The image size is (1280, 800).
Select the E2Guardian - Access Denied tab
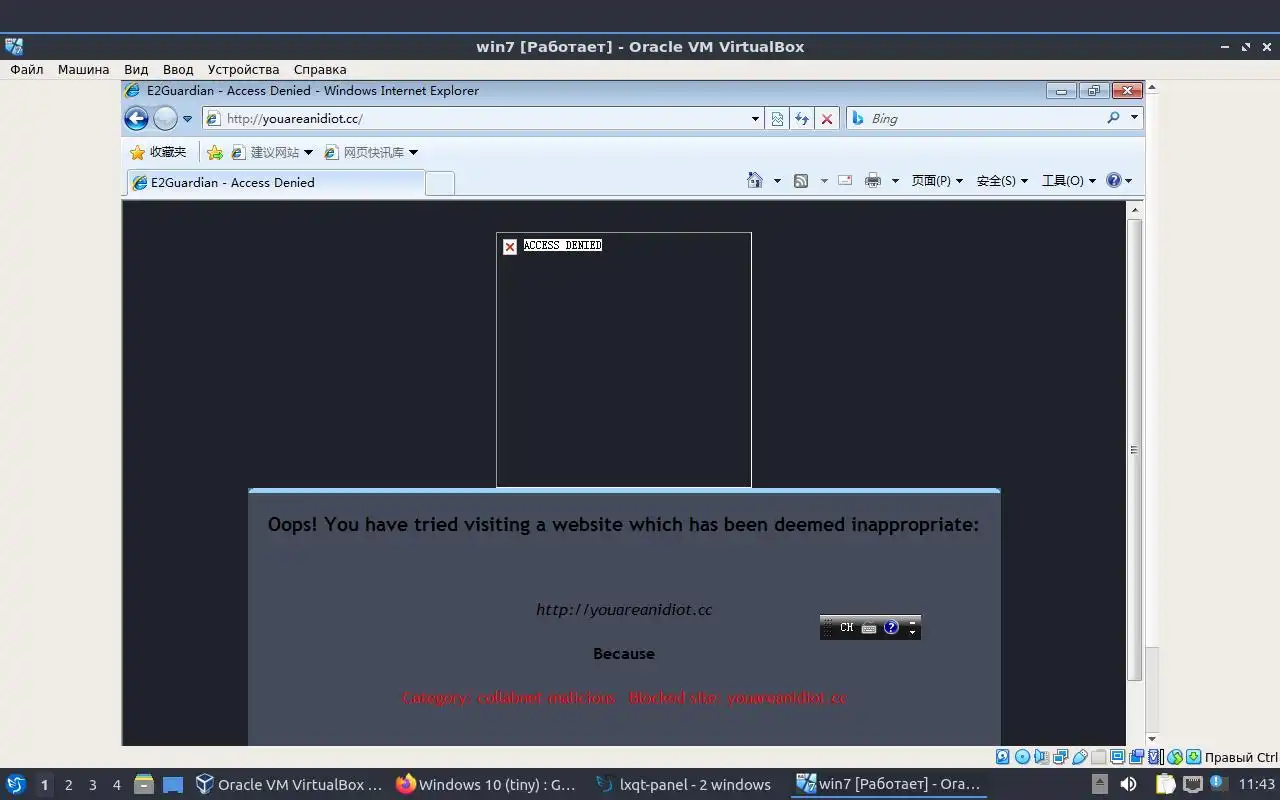point(275,182)
